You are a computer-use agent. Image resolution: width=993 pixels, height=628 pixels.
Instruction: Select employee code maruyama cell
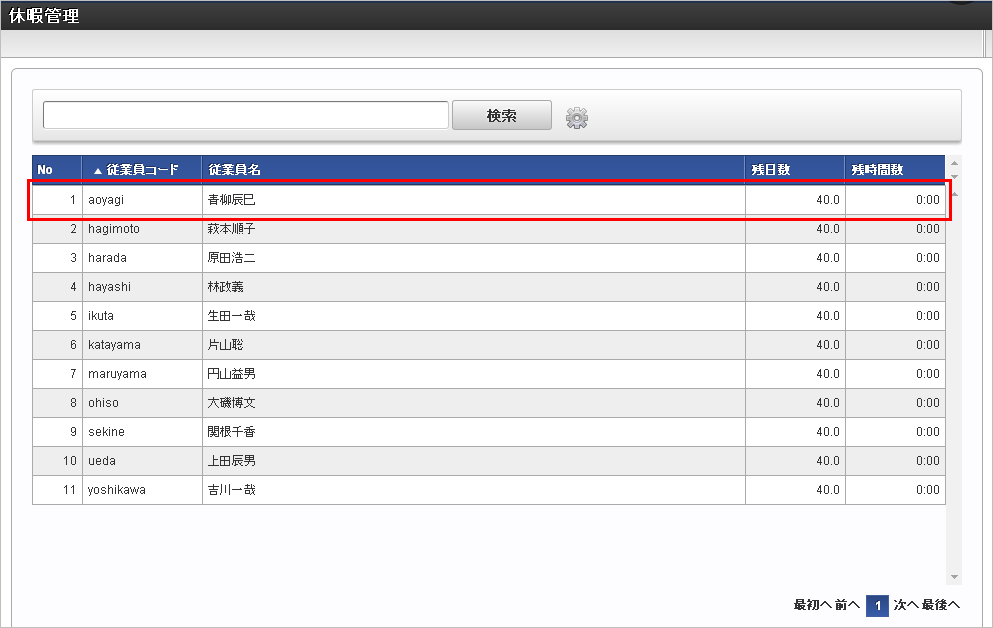coord(142,374)
